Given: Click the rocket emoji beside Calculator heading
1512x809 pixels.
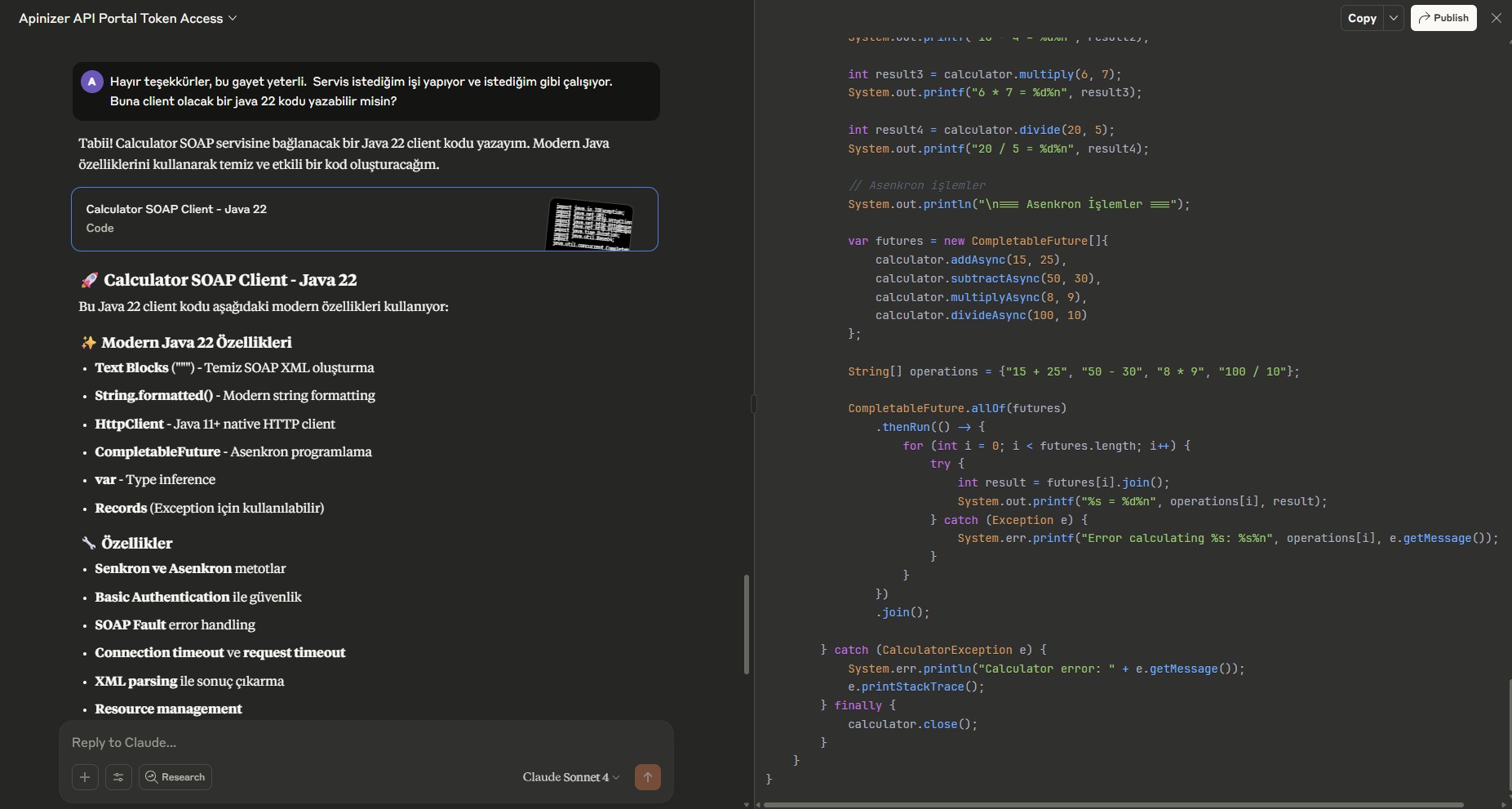Looking at the screenshot, I should 89,280.
